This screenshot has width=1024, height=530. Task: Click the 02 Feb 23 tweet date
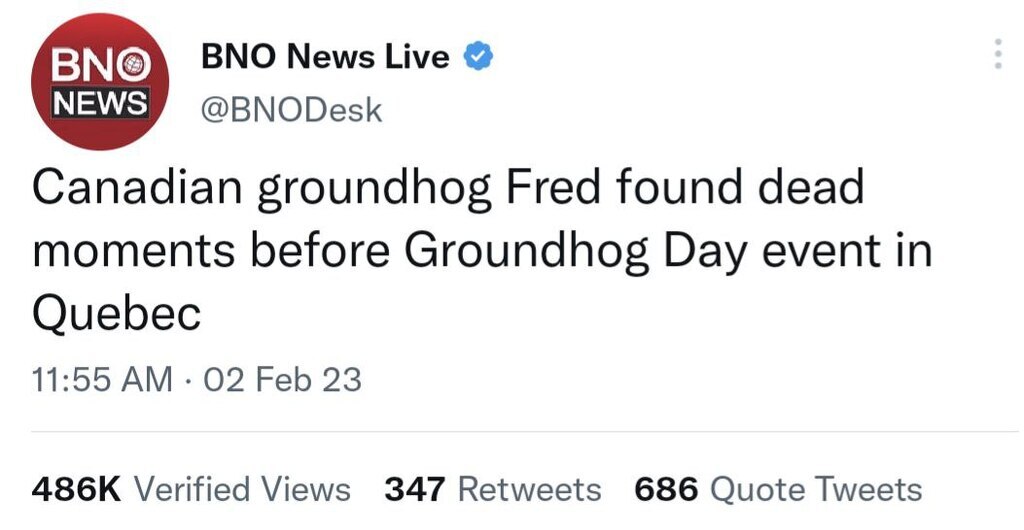coord(282,380)
